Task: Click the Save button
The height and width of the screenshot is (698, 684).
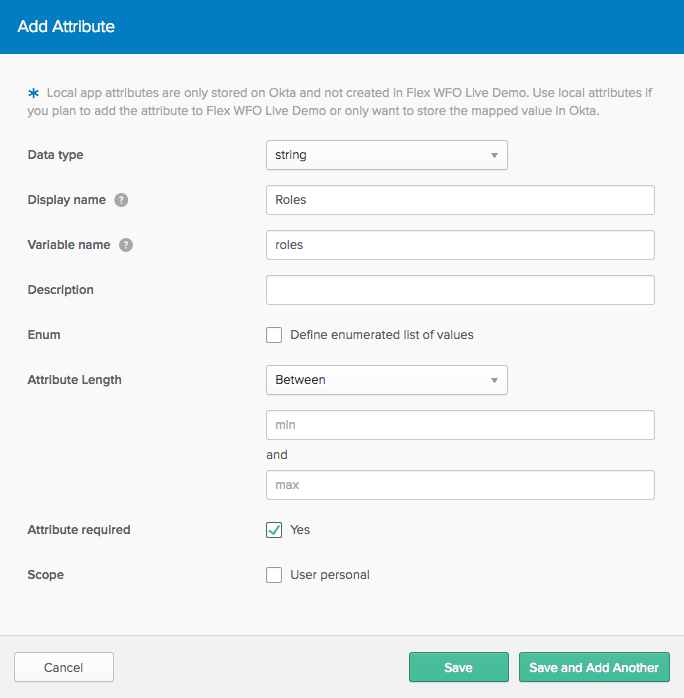Action: click(x=458, y=667)
